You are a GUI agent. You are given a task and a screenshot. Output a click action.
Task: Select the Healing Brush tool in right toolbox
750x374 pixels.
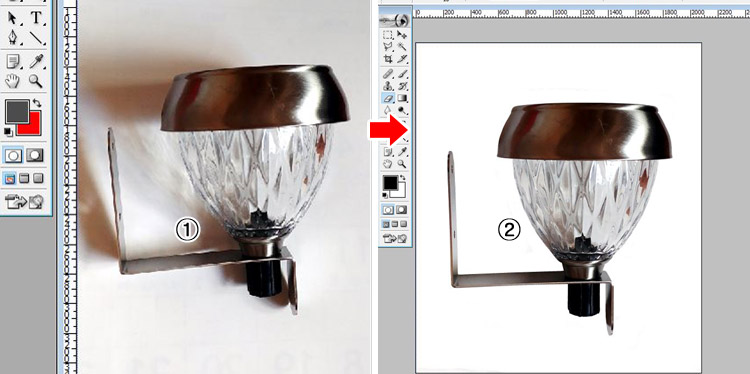pos(388,74)
